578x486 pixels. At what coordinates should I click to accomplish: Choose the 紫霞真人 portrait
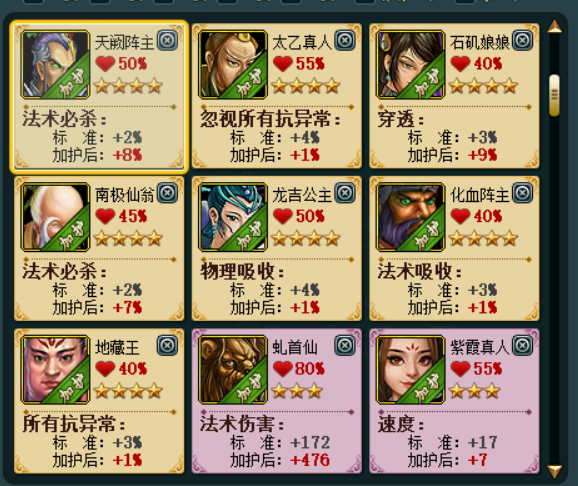click(410, 369)
